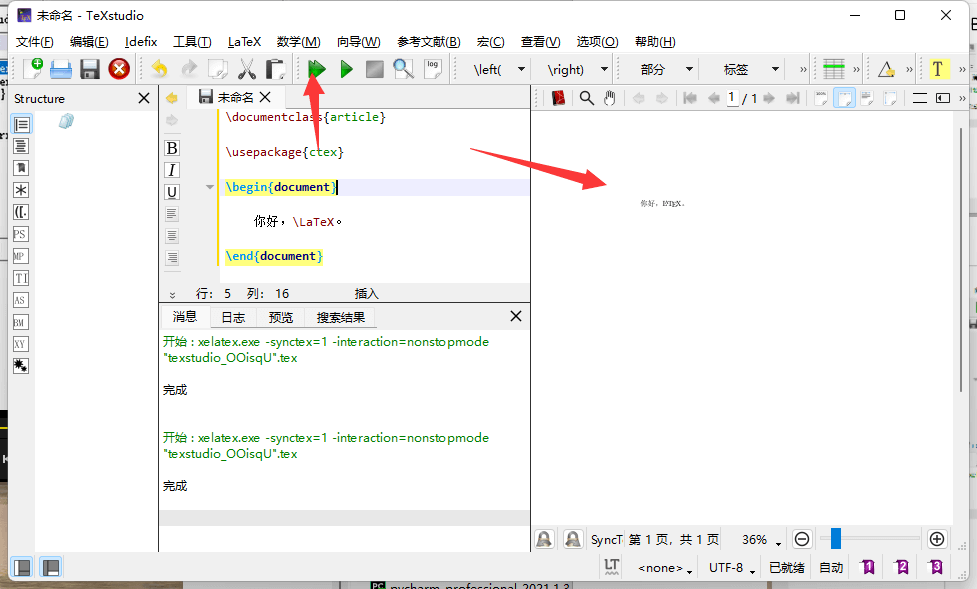The width and height of the screenshot is (977, 589).
Task: Switch to the 预览 tab
Action: [281, 317]
